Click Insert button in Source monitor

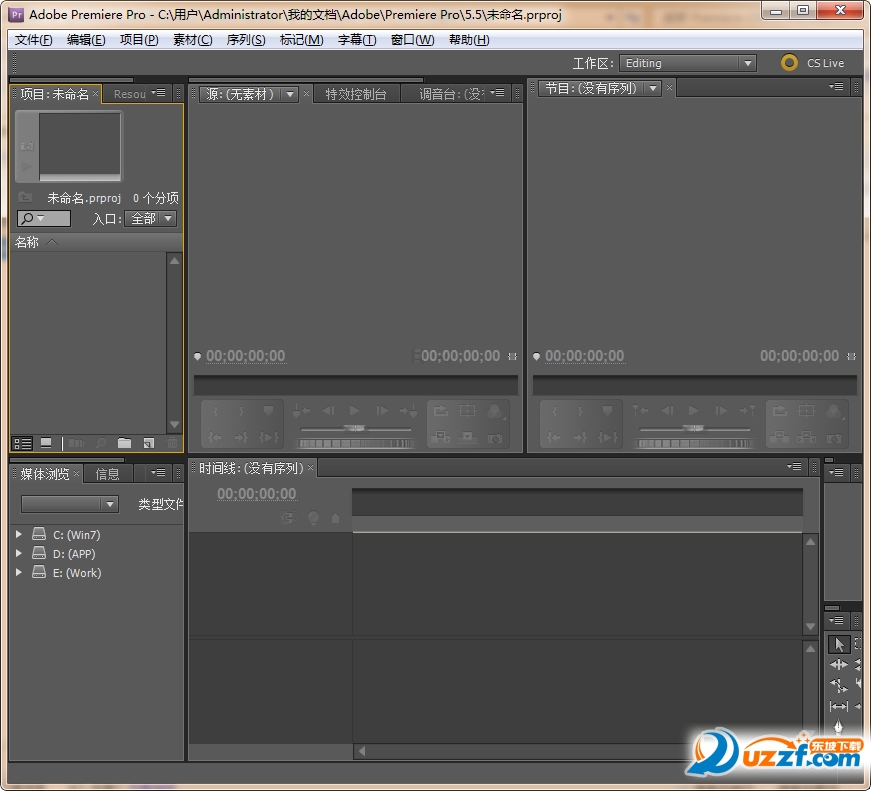click(x=441, y=438)
